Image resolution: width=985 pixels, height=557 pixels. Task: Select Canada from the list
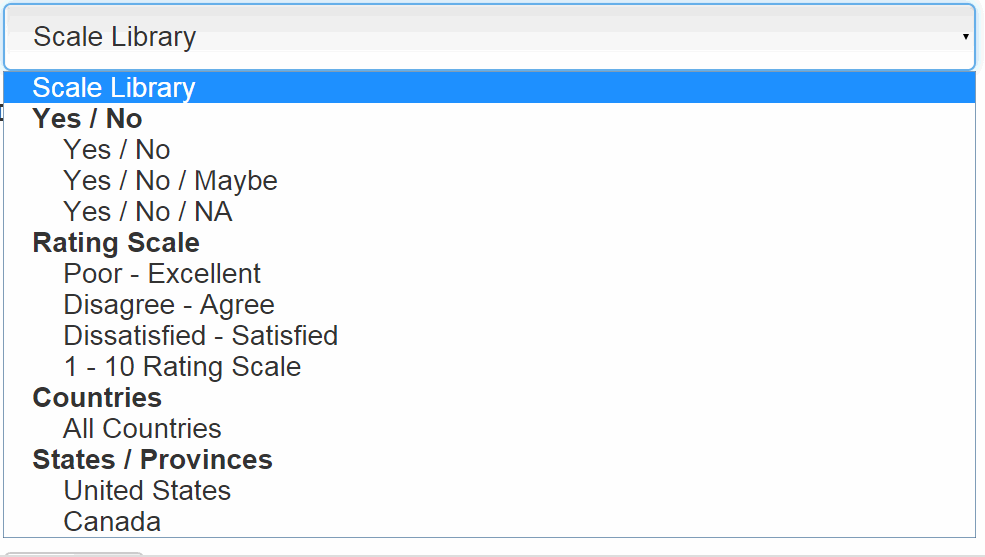(112, 522)
